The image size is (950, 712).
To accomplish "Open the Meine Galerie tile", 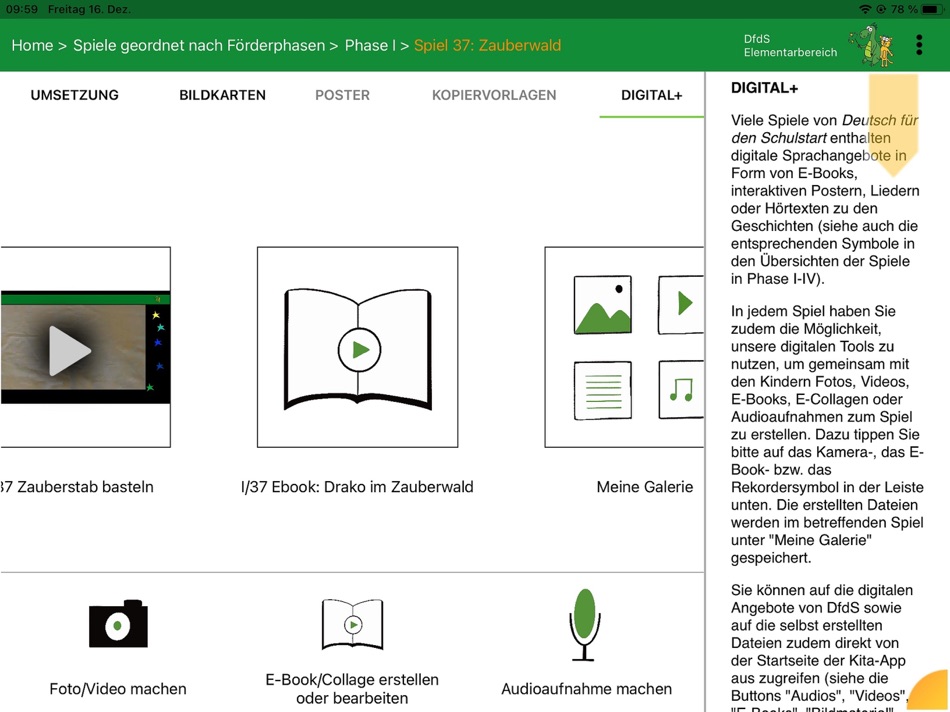I will point(624,347).
